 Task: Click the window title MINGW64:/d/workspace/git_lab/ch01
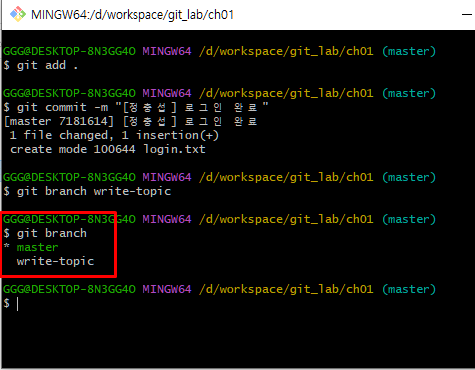(x=132, y=15)
